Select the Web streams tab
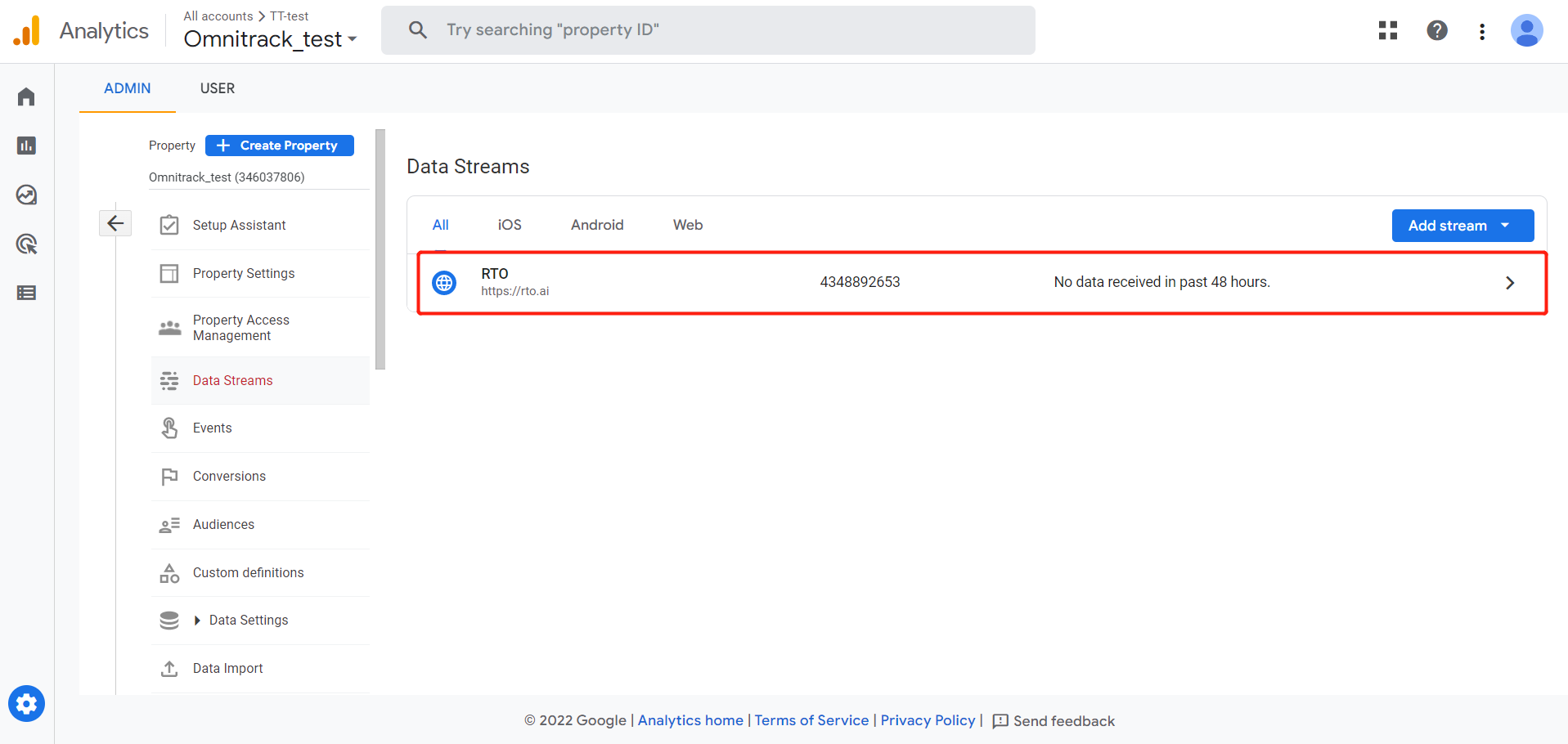 tap(688, 225)
